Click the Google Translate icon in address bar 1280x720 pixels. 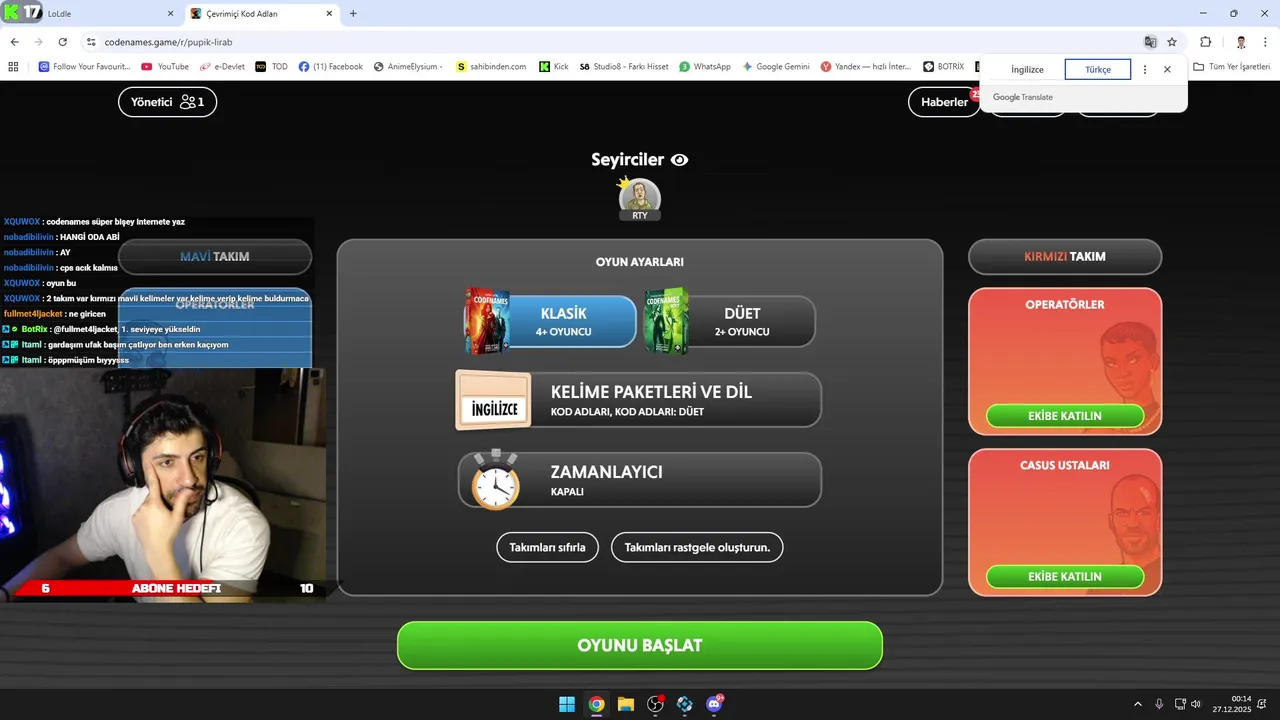1150,42
